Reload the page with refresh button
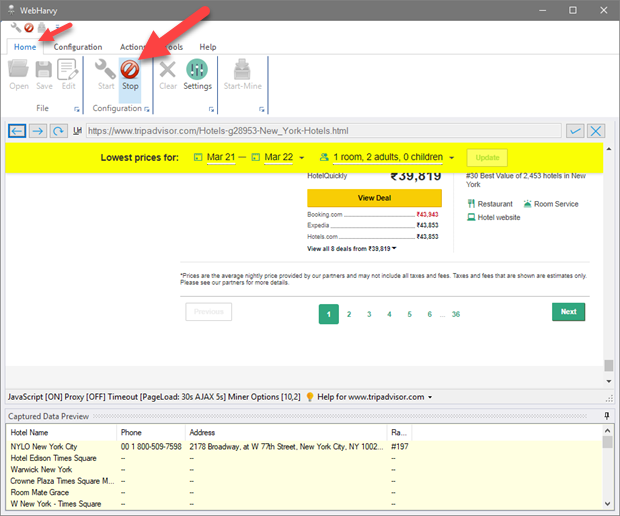The width and height of the screenshot is (620, 516). pyautogui.click(x=59, y=131)
